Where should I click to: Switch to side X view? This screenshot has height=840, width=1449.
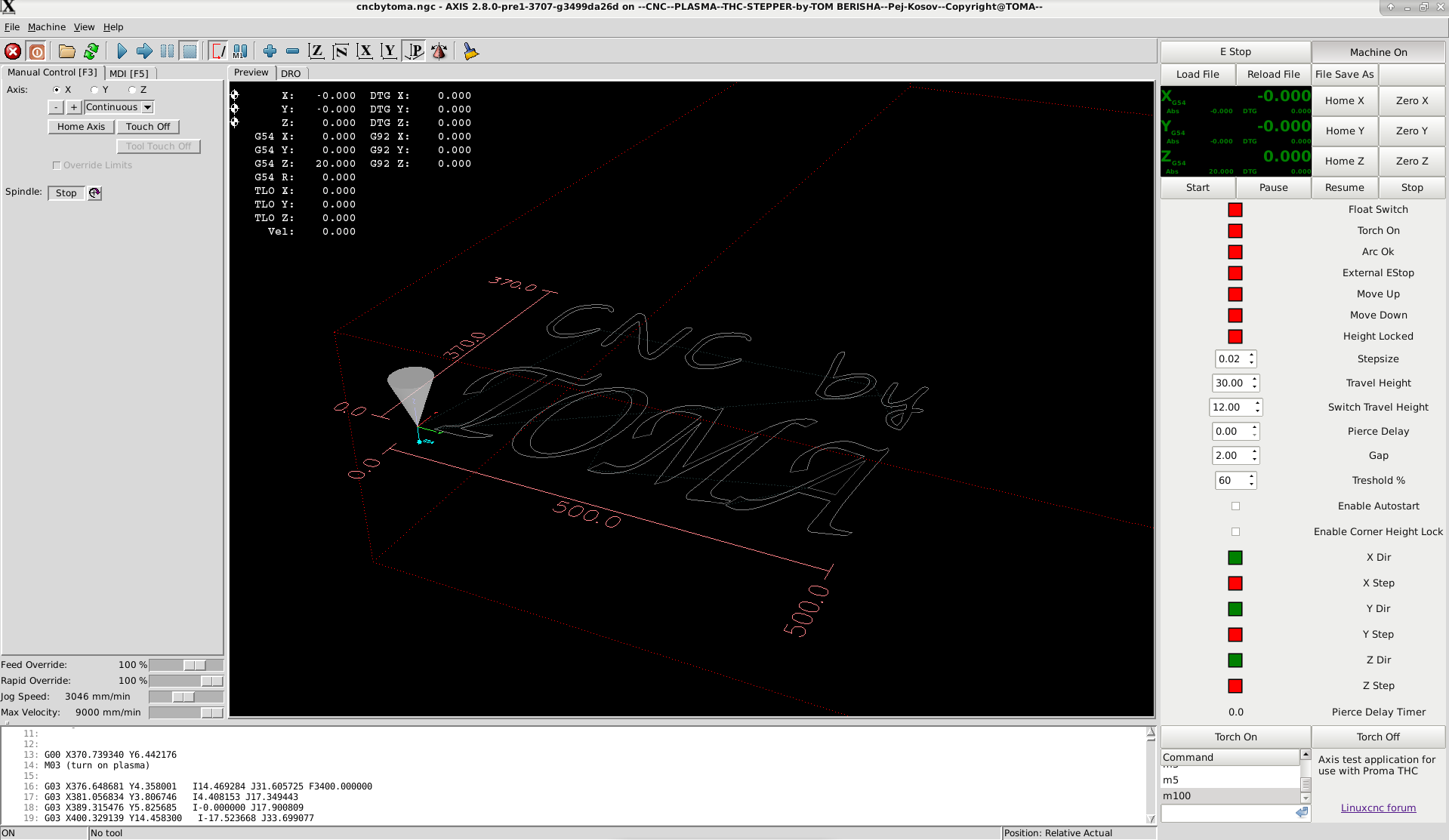365,51
